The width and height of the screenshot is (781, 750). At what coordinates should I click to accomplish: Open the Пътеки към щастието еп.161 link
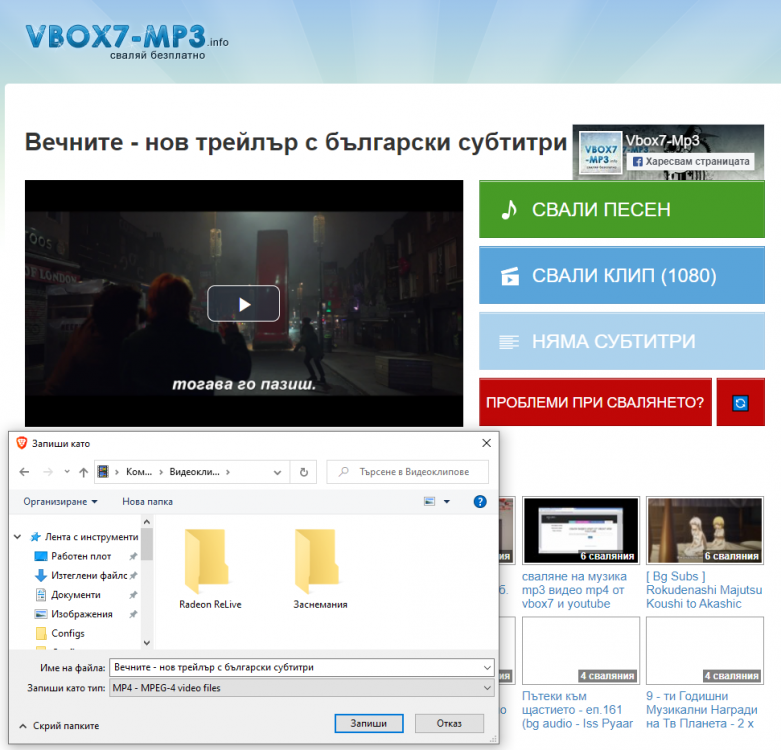(x=577, y=710)
